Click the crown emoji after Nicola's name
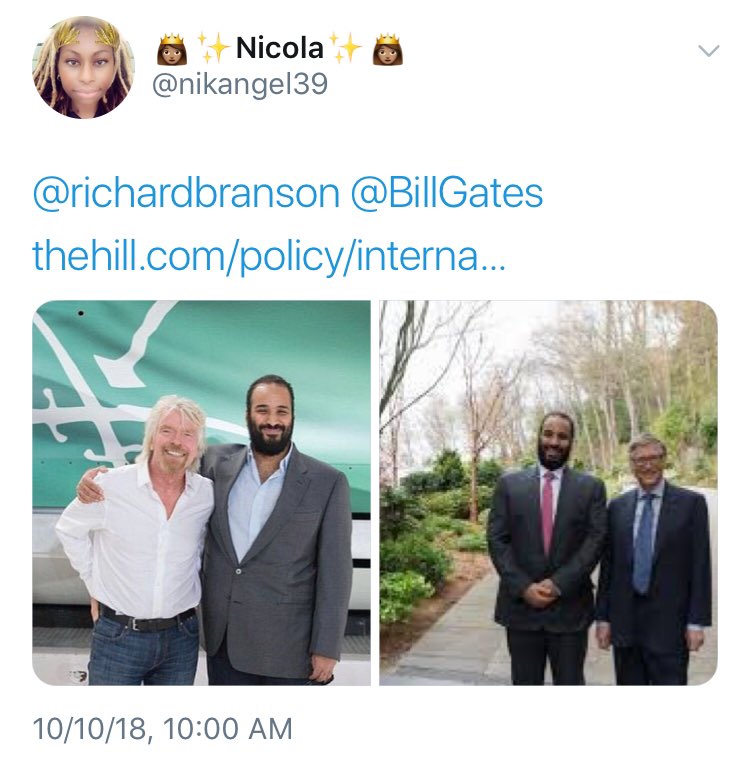The height and width of the screenshot is (766, 750). 387,49
